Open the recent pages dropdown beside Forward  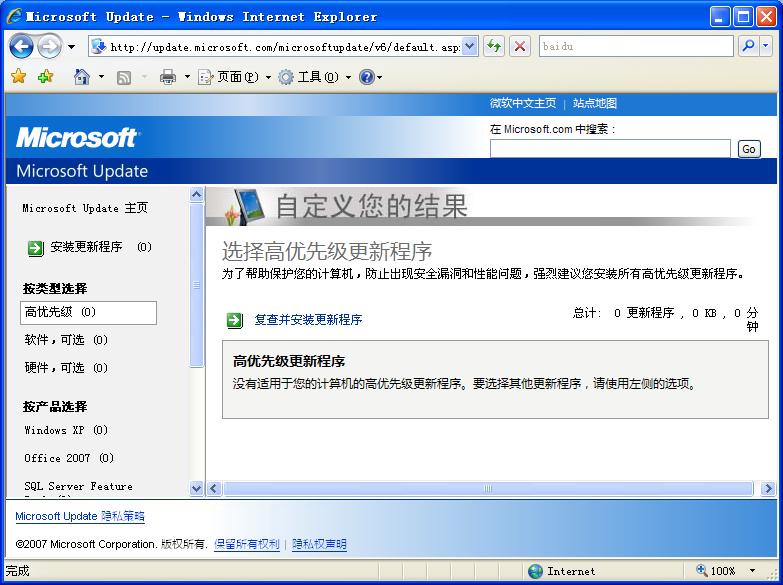pos(71,47)
